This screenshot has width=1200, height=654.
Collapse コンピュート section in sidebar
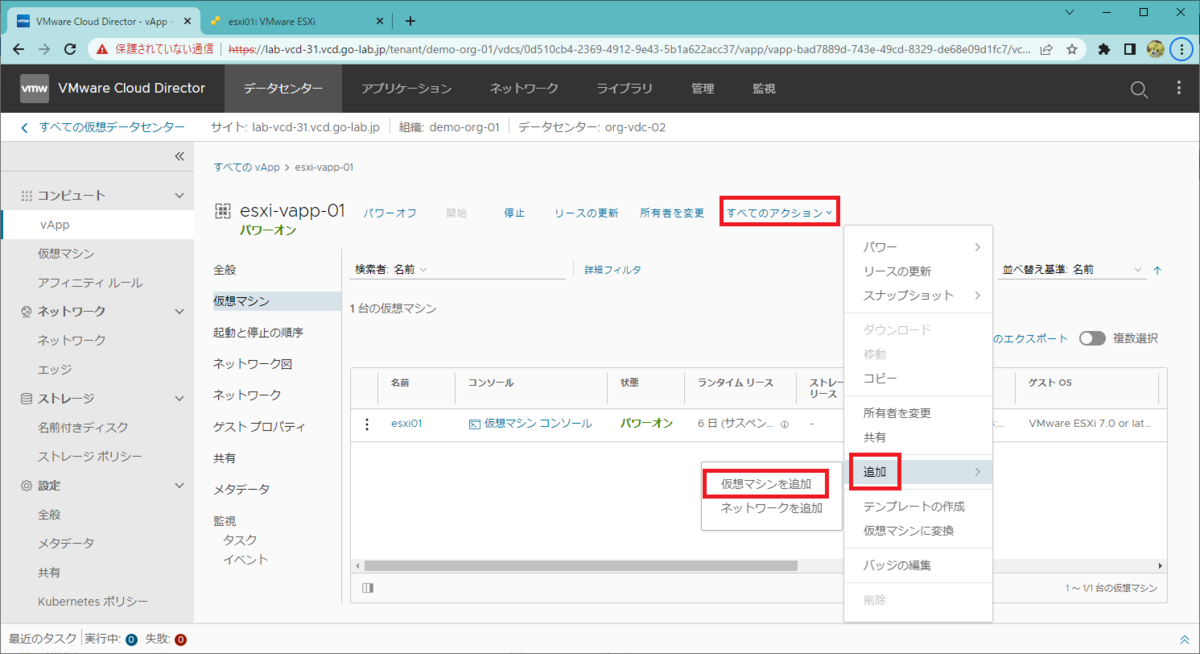(x=179, y=195)
